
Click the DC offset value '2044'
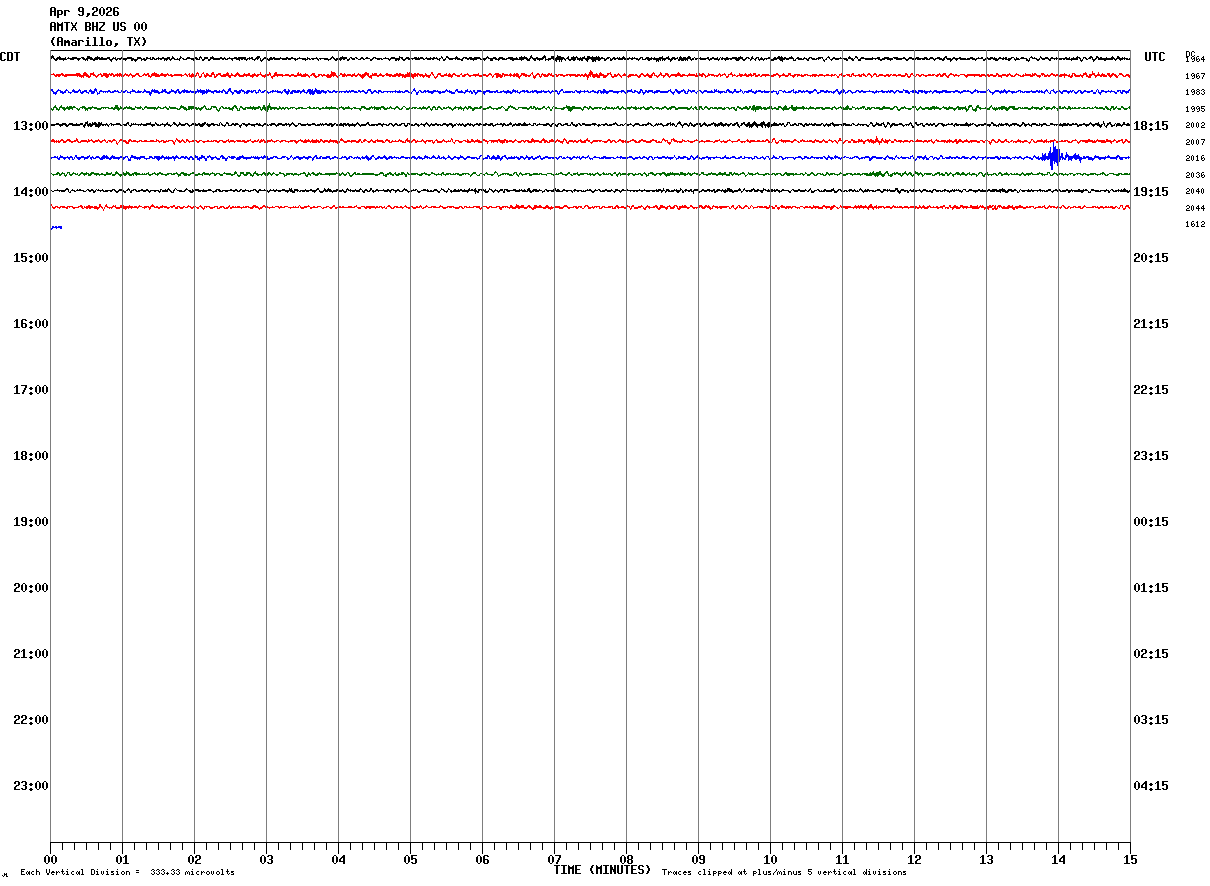point(1195,208)
